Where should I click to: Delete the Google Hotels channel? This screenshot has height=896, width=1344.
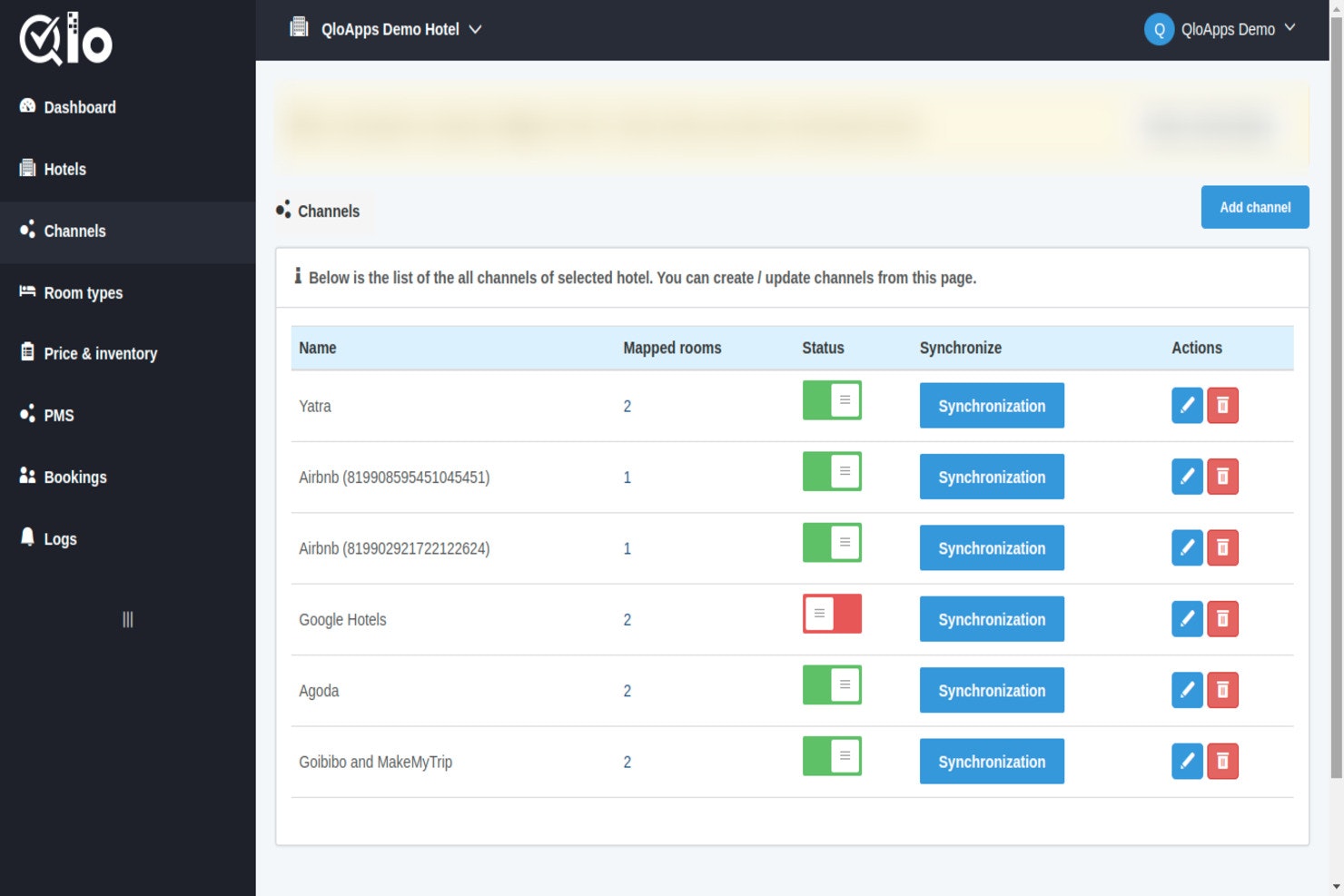(1222, 619)
